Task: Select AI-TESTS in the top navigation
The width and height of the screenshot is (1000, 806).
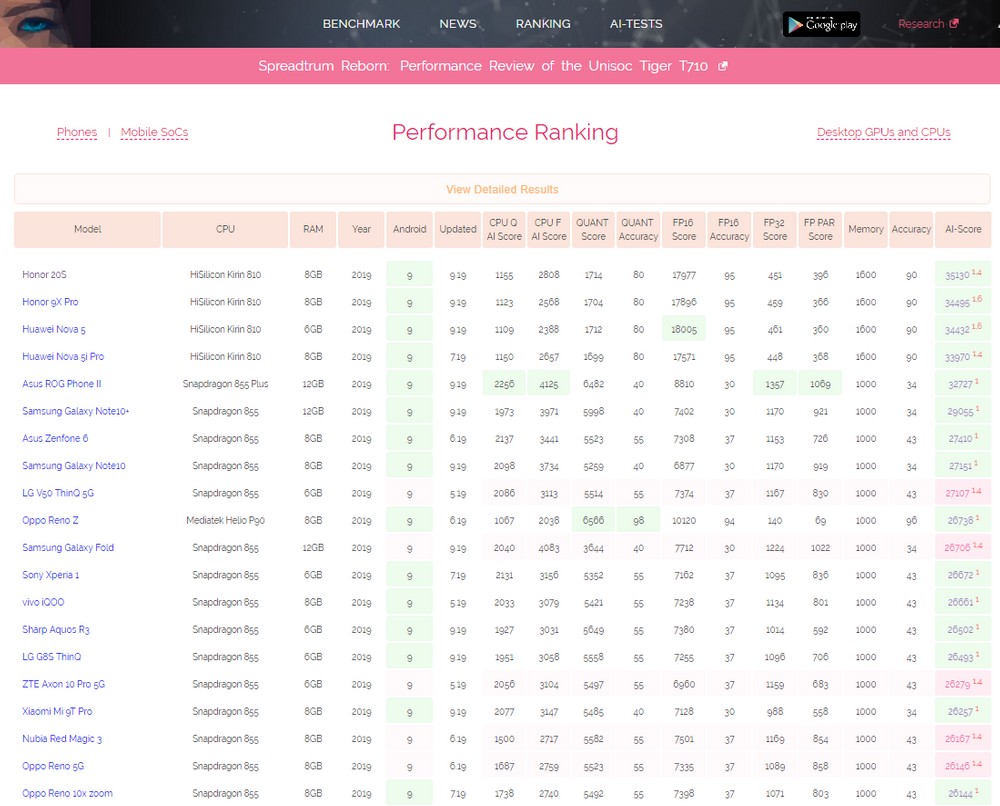Action: pyautogui.click(x=636, y=24)
